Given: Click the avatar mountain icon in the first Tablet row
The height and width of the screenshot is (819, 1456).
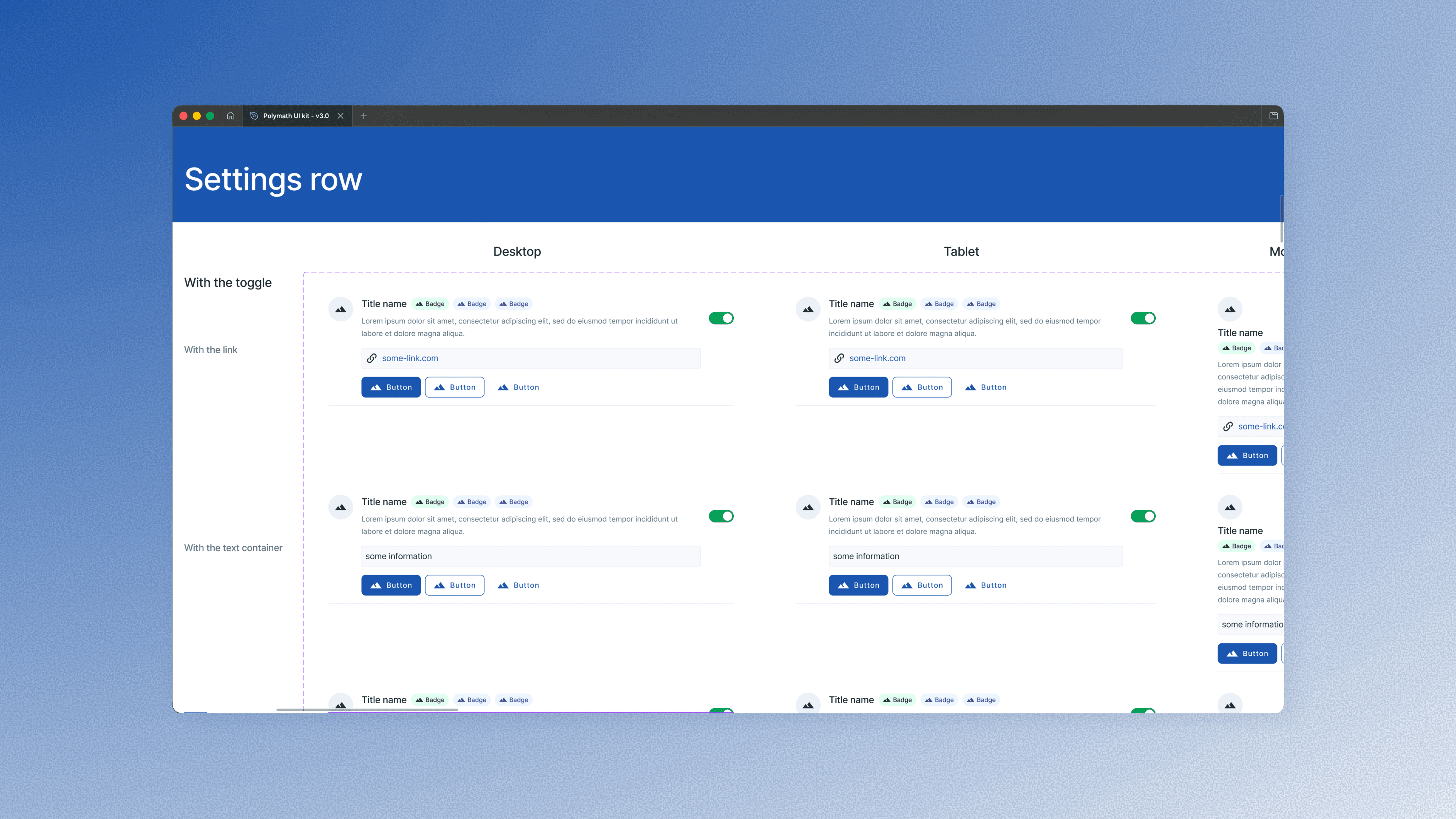Looking at the screenshot, I should (808, 309).
